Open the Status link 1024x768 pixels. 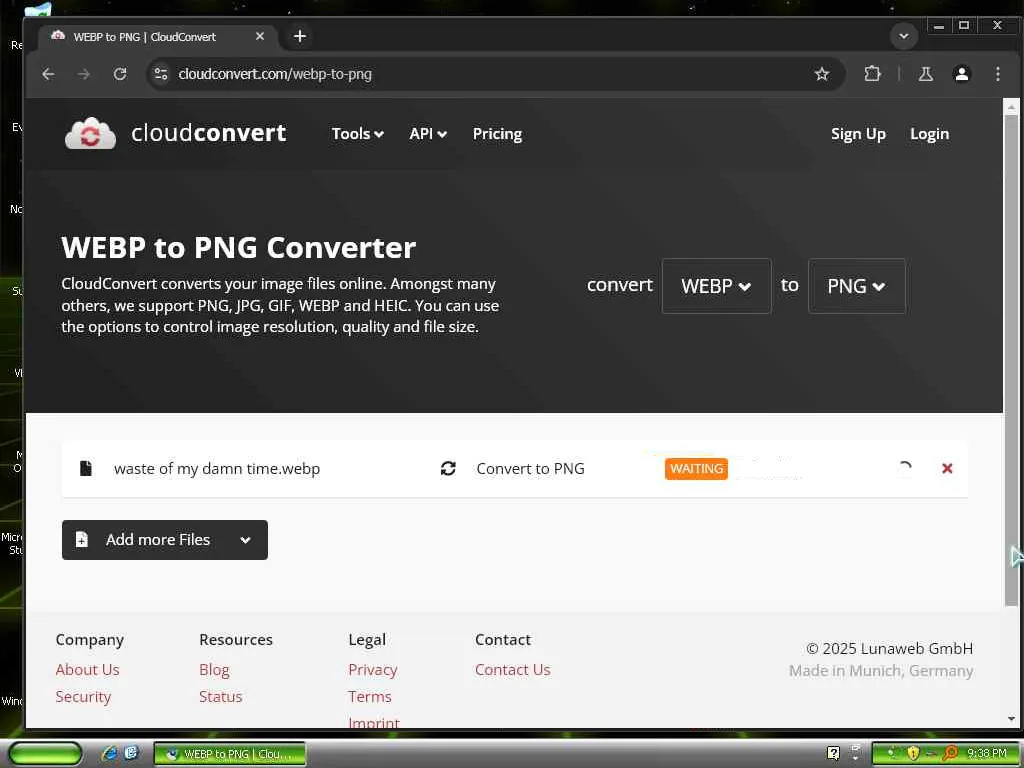221,697
